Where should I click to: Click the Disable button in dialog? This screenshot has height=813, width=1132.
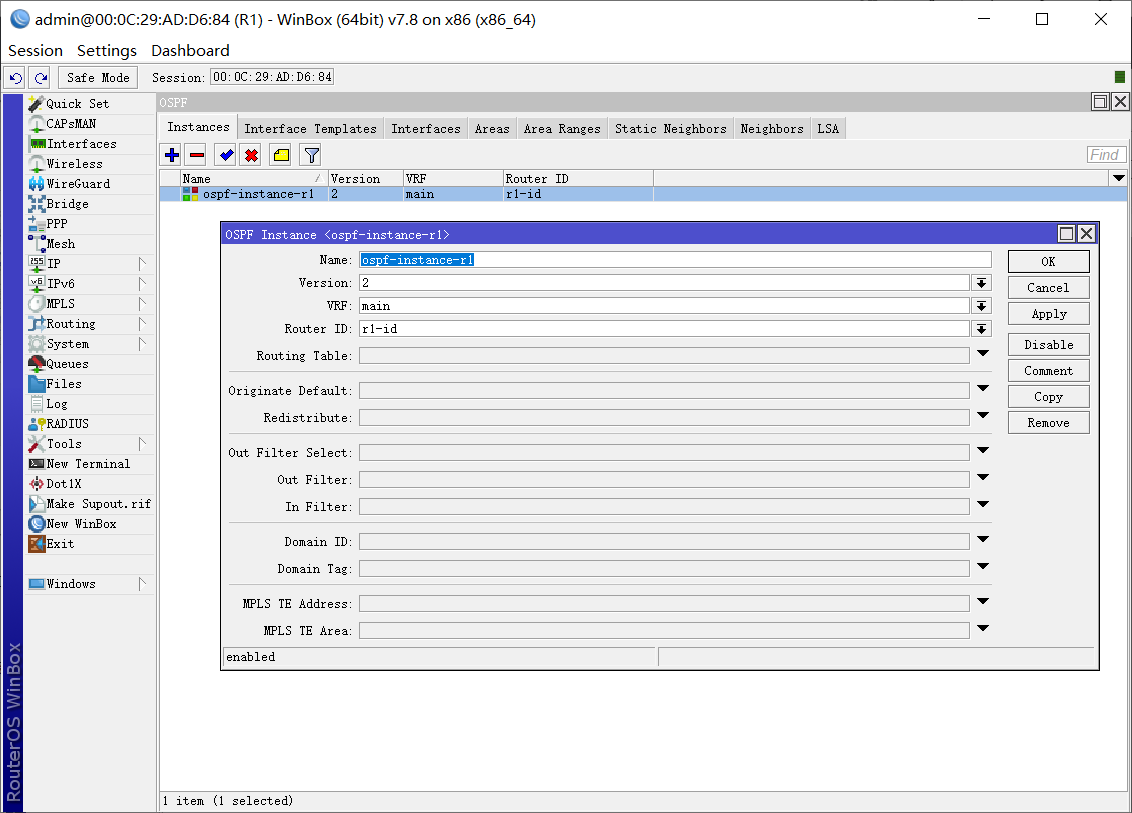point(1048,344)
